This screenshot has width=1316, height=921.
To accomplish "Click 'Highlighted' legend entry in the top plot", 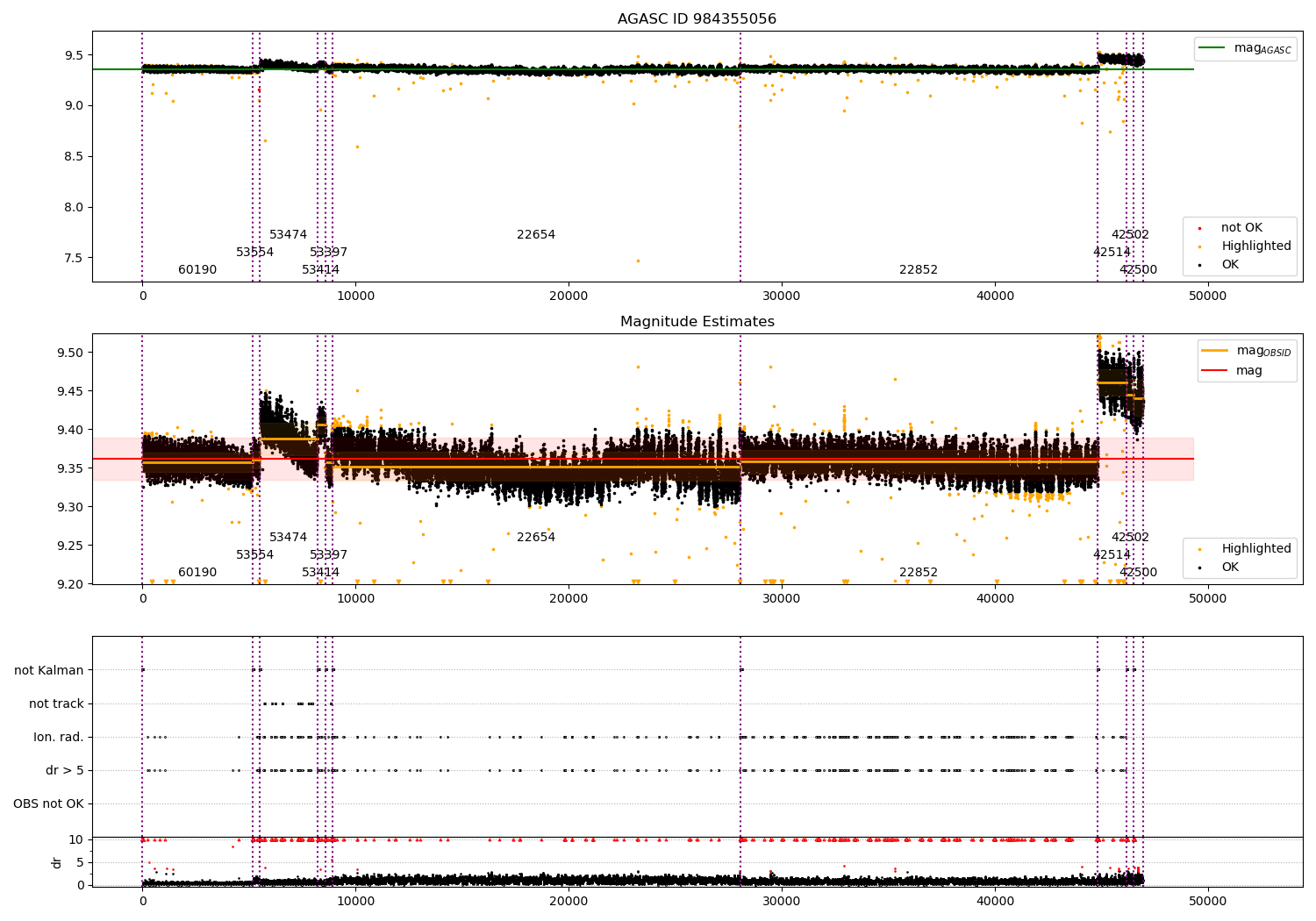I will [1245, 246].
